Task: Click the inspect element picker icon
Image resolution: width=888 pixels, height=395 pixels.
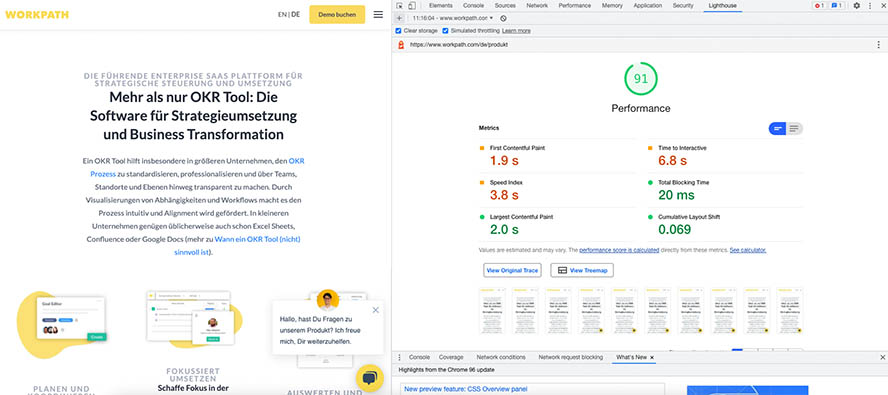Action: tap(399, 6)
